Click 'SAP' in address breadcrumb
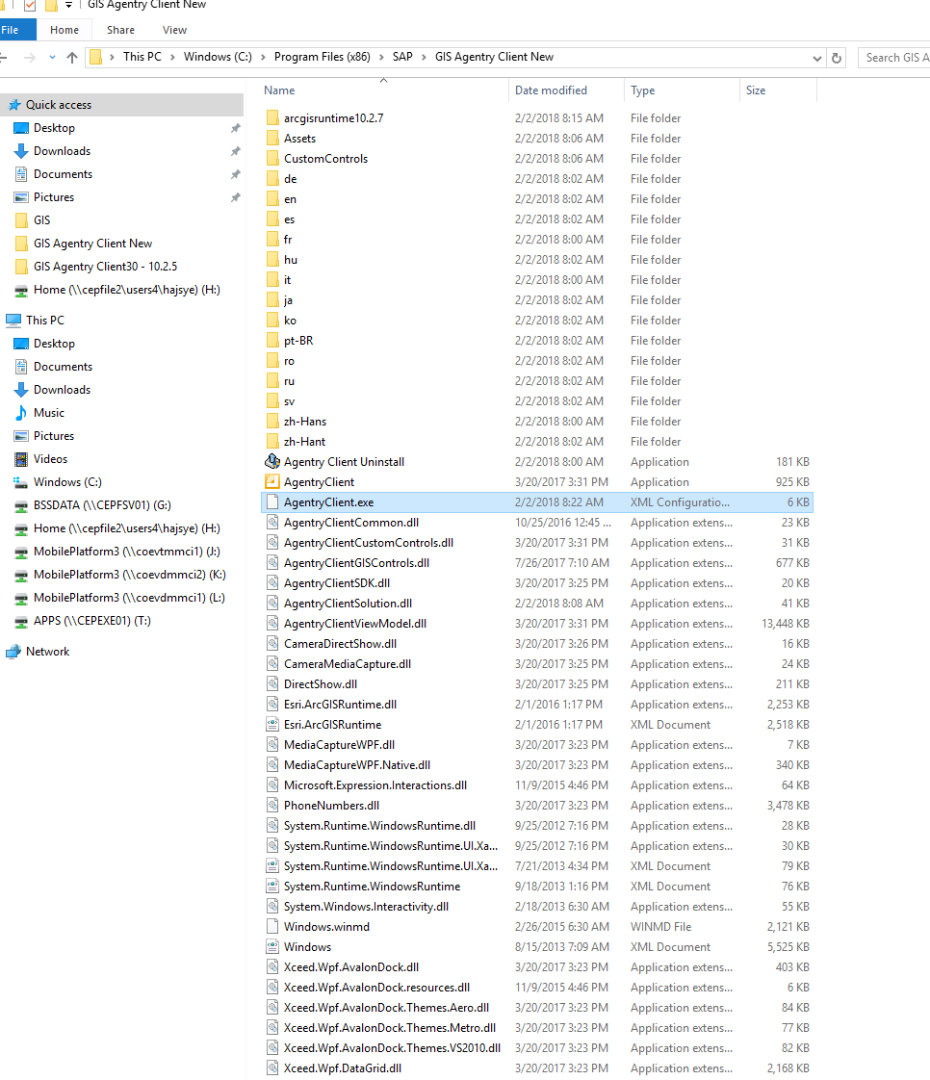The width and height of the screenshot is (930, 1080). pyautogui.click(x=402, y=57)
